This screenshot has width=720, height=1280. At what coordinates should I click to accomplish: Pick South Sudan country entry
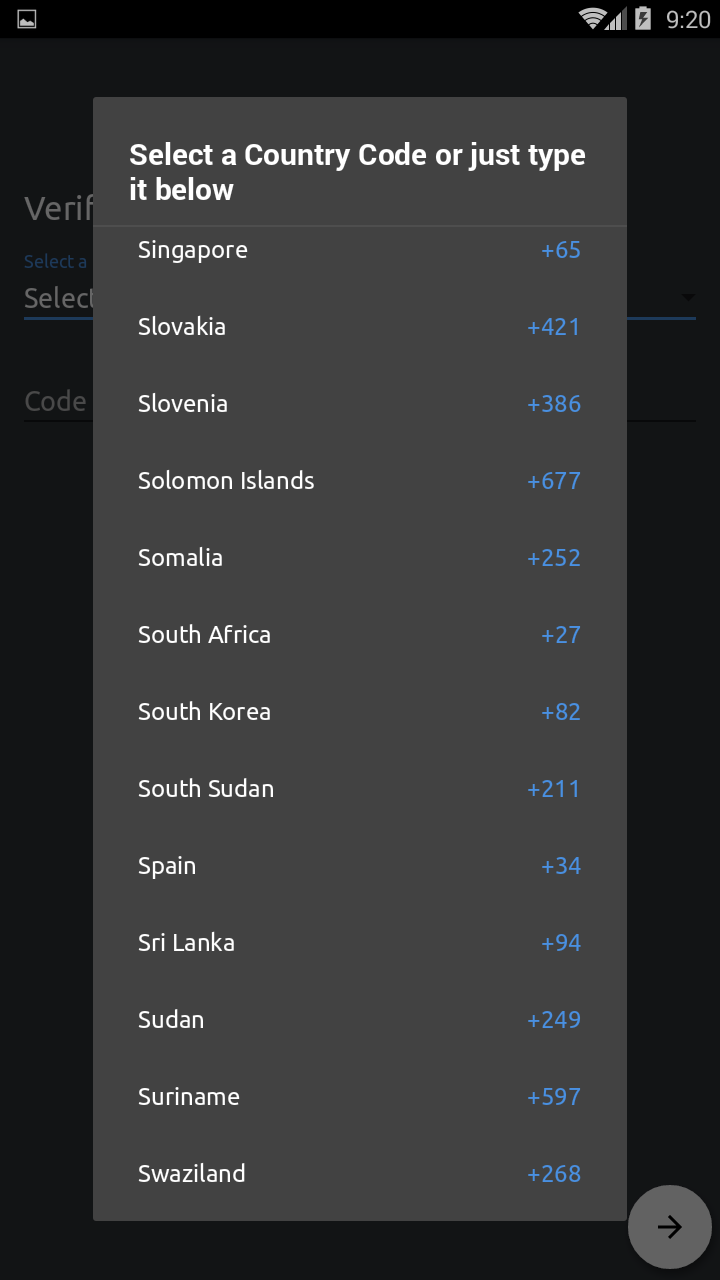tap(360, 788)
